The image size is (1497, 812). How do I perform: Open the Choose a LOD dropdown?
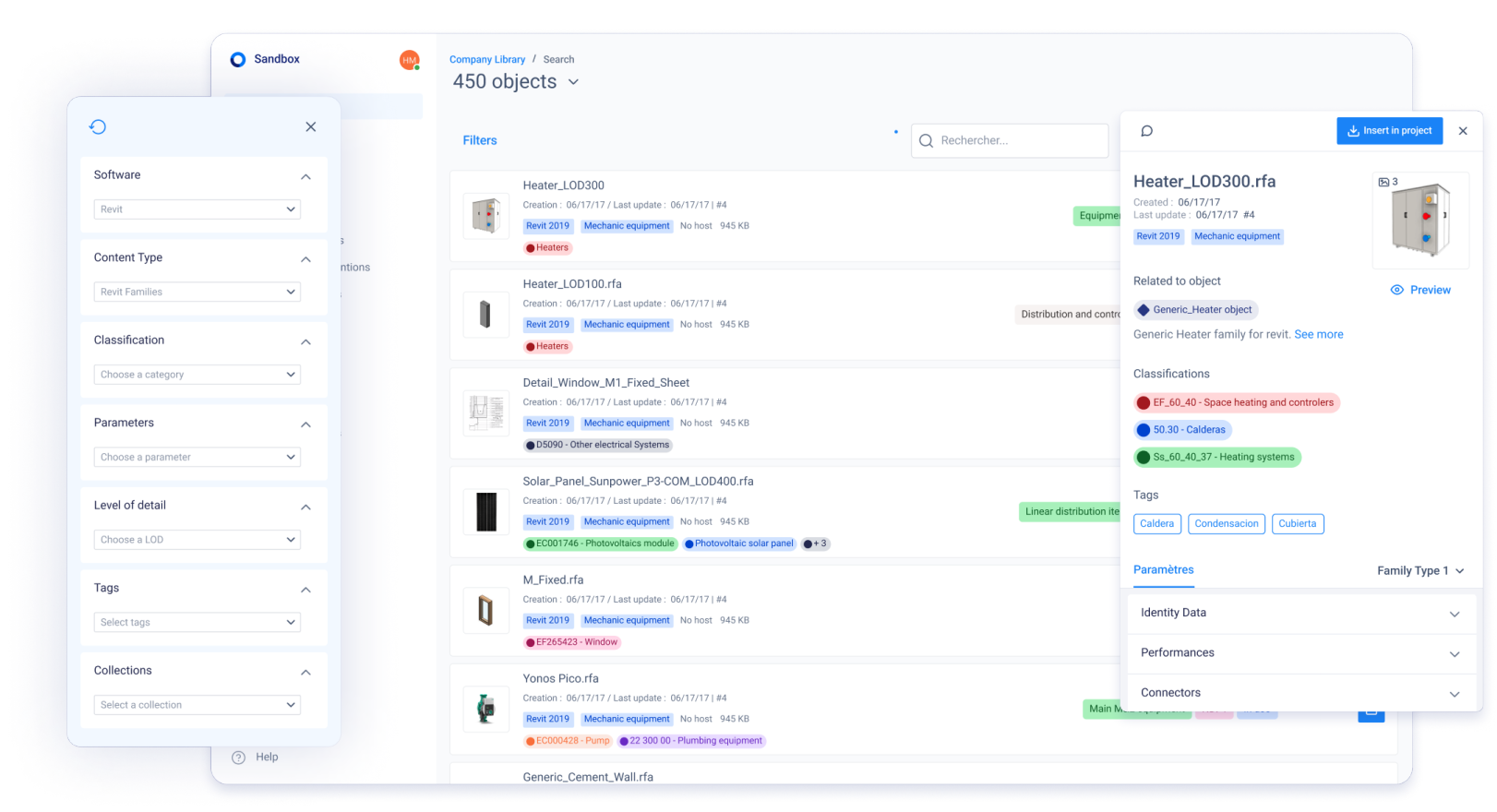coord(198,540)
